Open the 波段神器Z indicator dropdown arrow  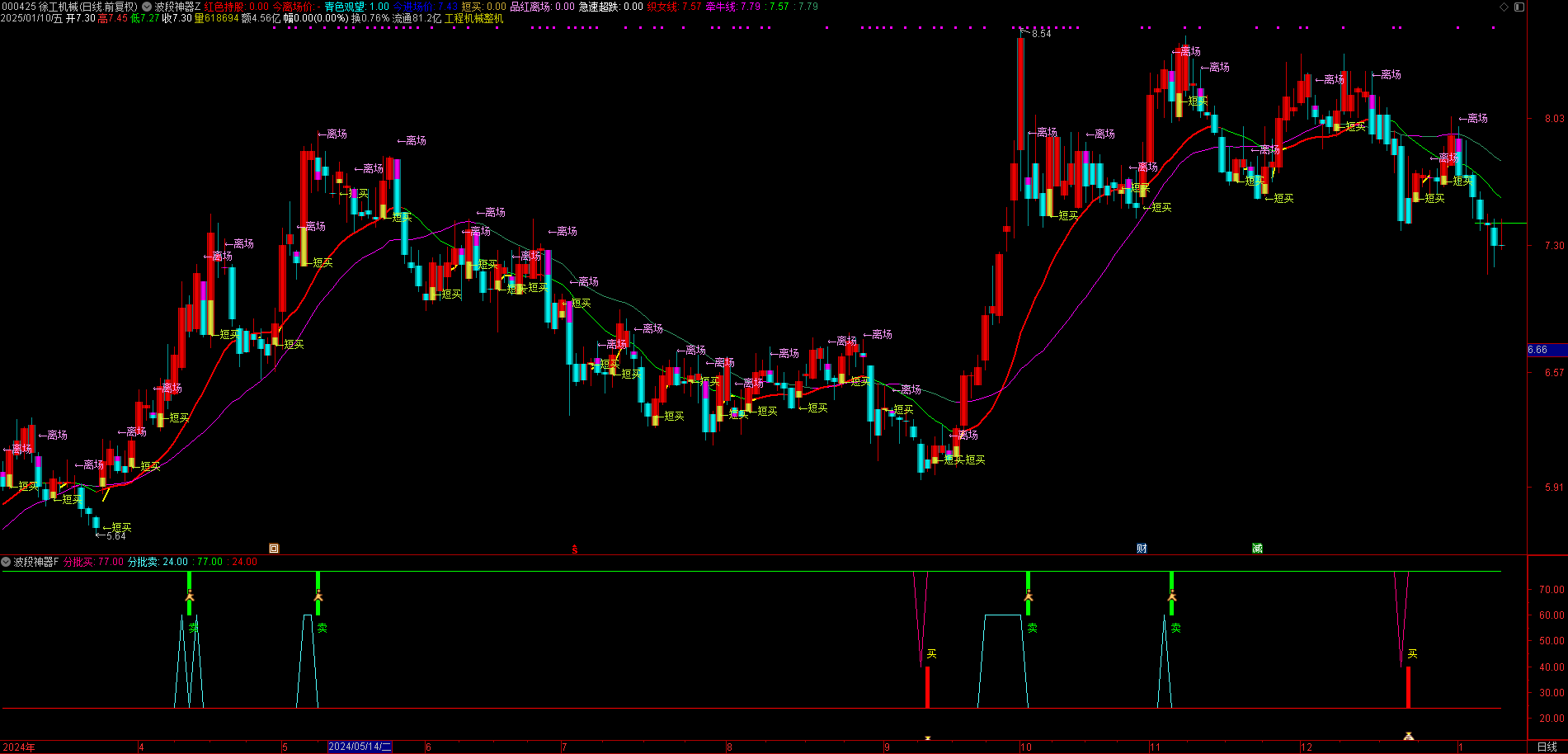point(147,7)
